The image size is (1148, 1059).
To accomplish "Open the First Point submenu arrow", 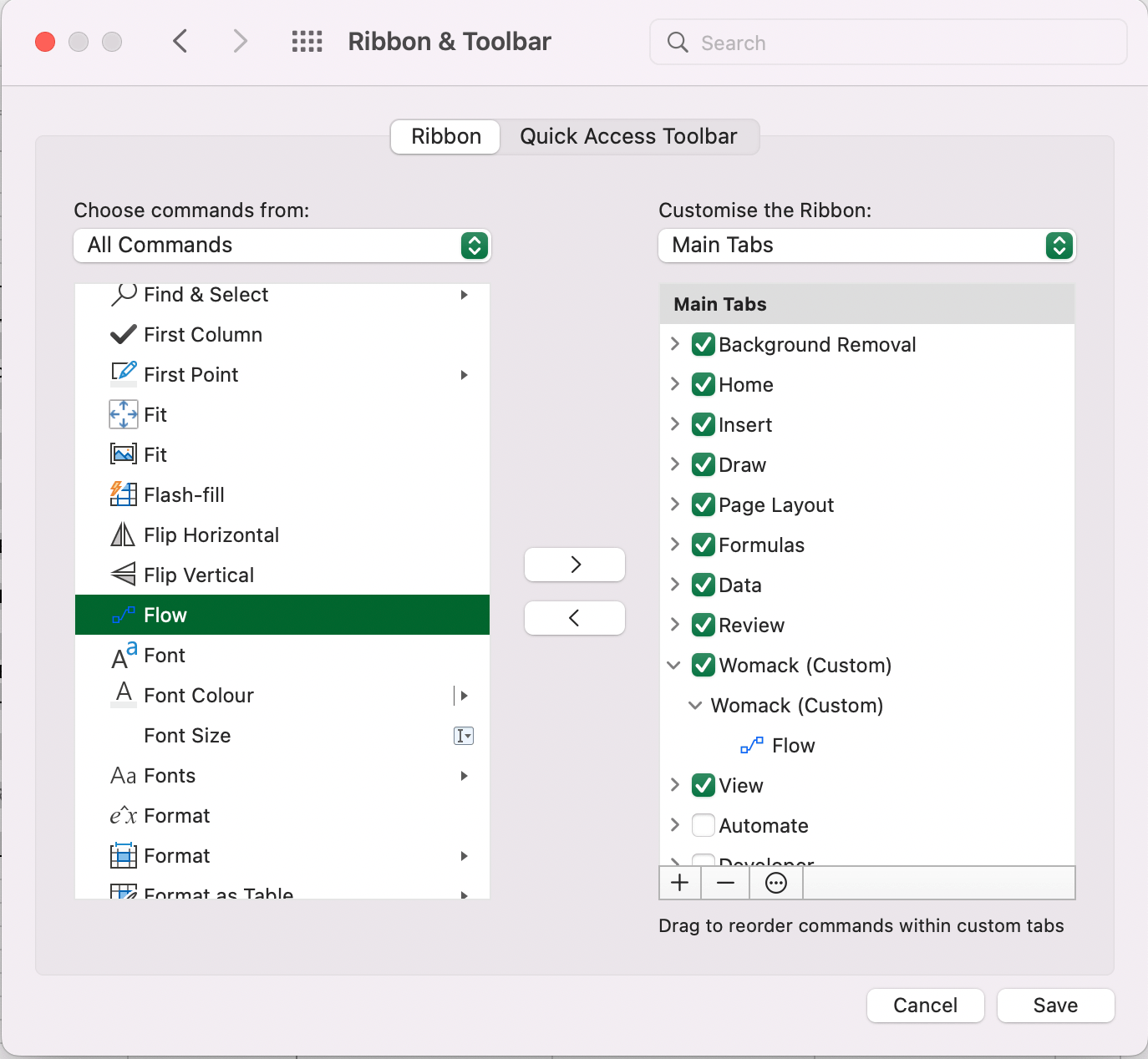I will 464,375.
